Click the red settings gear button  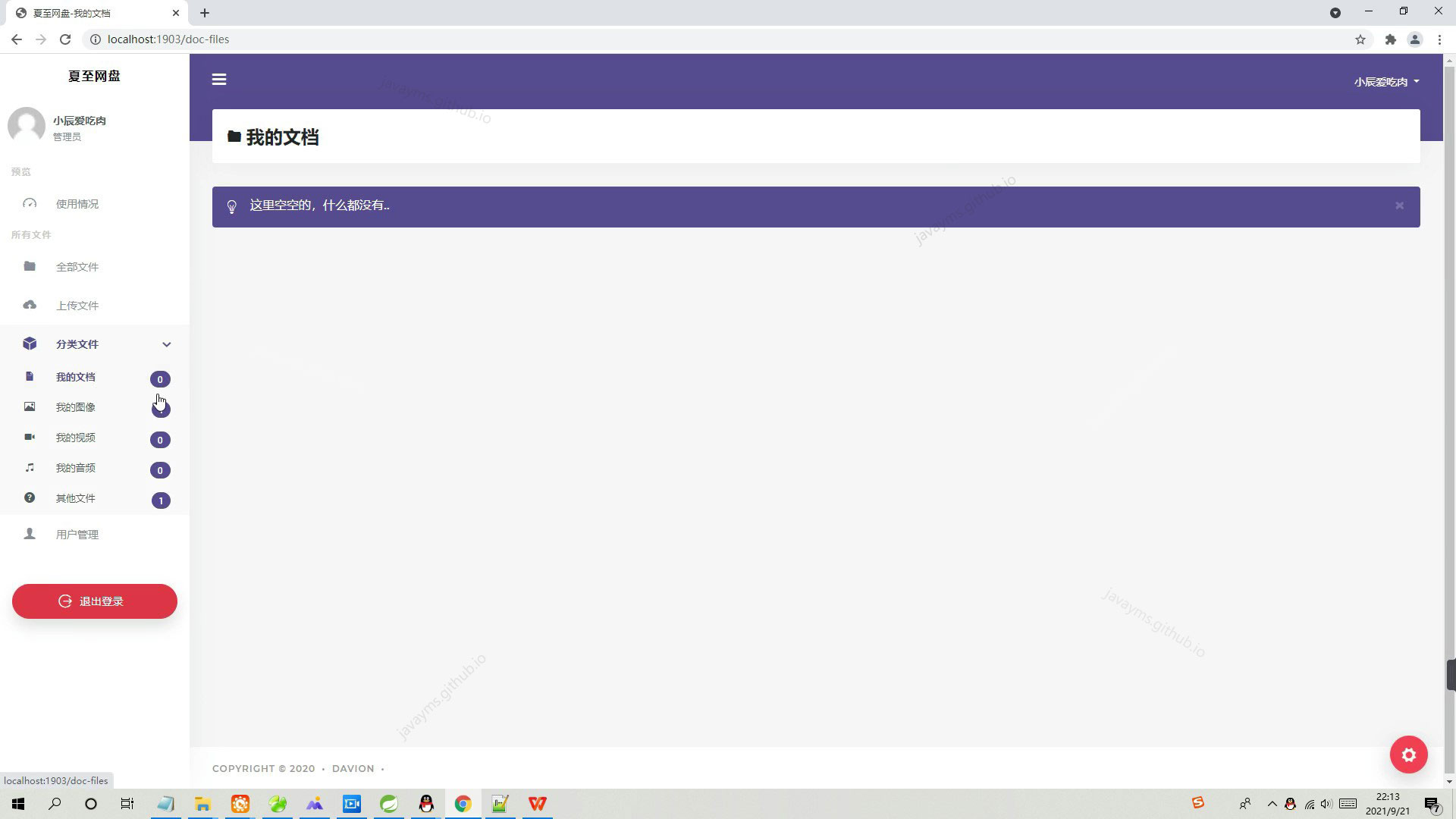pyautogui.click(x=1408, y=755)
